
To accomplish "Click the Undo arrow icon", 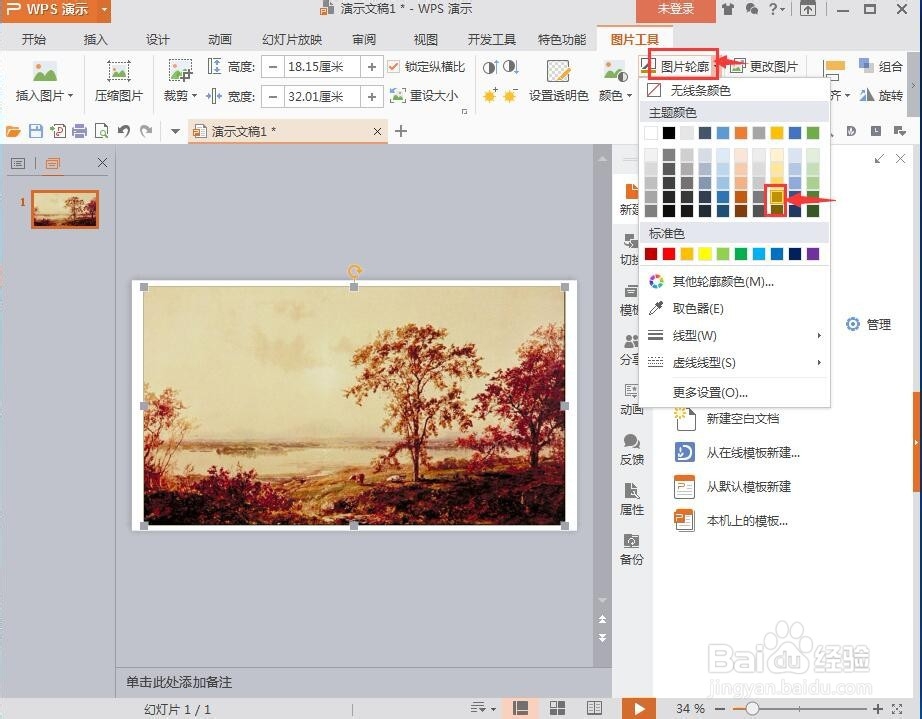I will point(123,131).
